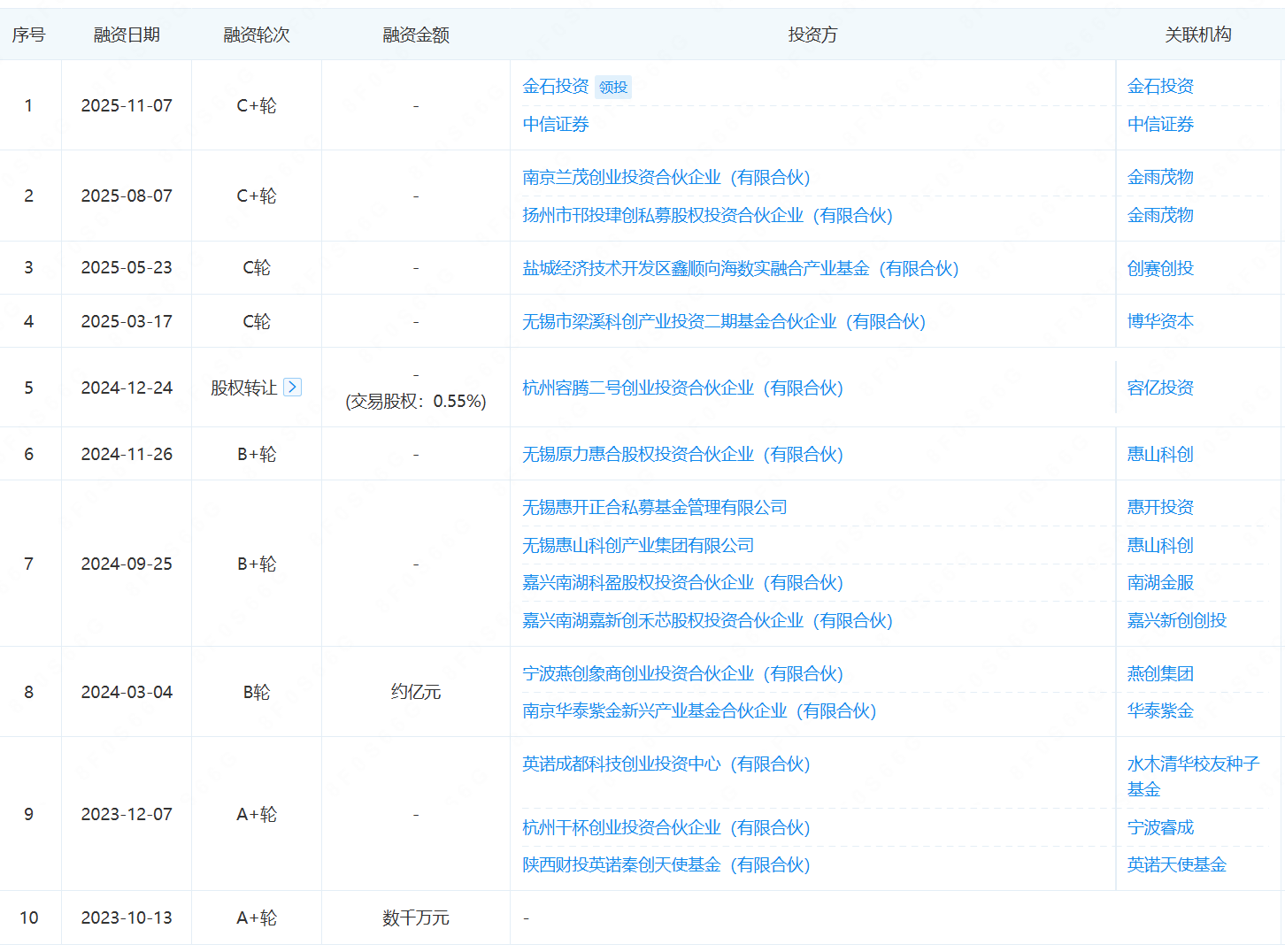The height and width of the screenshot is (952, 1285).
Task: Open 英诺成都科技创业投资中心 link
Action: 666,764
